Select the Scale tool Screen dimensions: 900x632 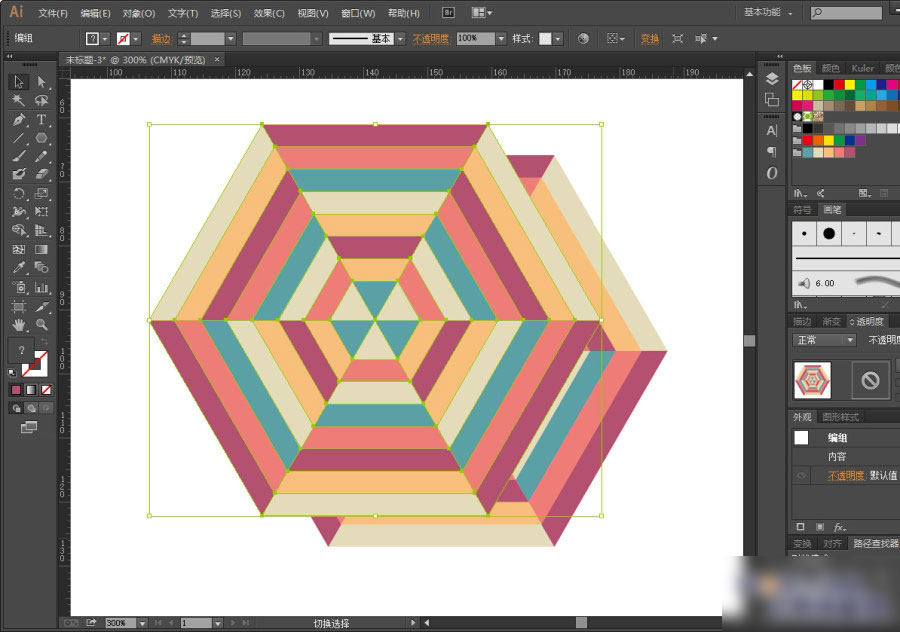(41, 193)
